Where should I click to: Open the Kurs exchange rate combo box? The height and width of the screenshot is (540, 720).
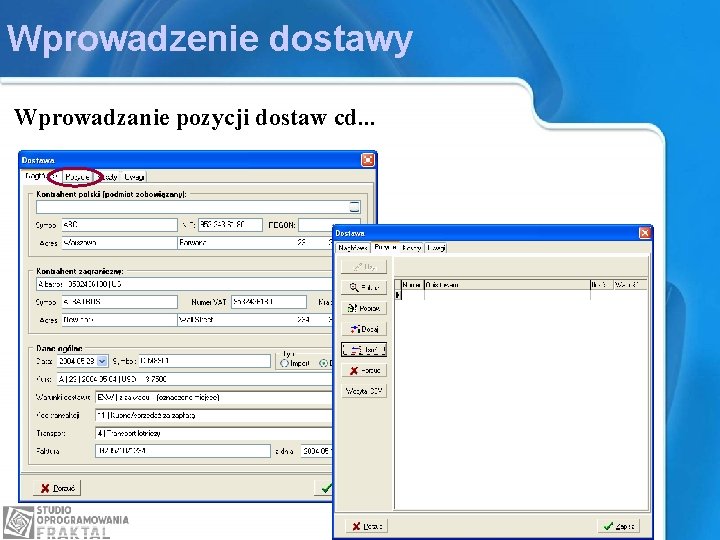pyautogui.click(x=194, y=379)
